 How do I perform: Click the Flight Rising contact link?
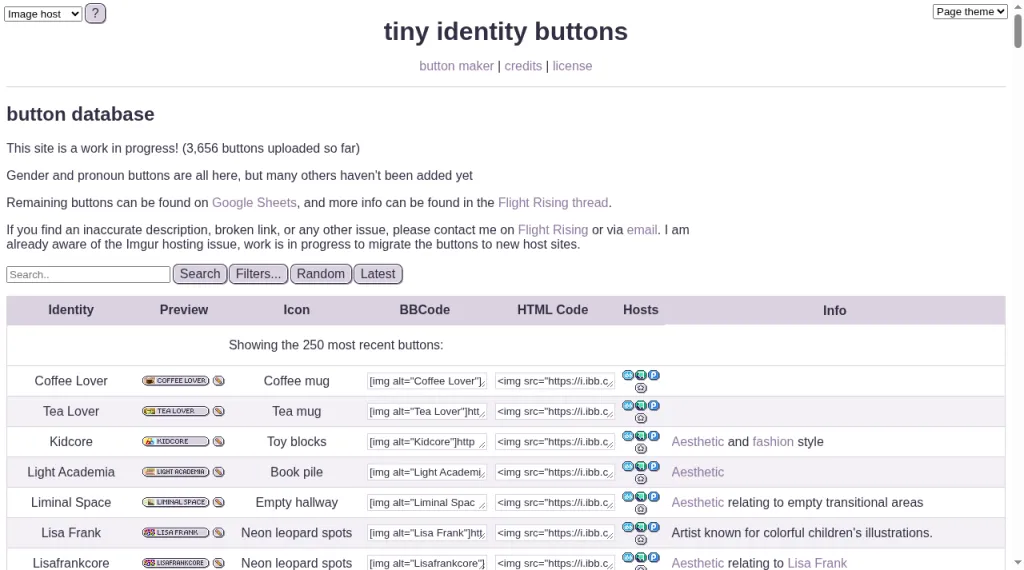pyautogui.click(x=552, y=230)
